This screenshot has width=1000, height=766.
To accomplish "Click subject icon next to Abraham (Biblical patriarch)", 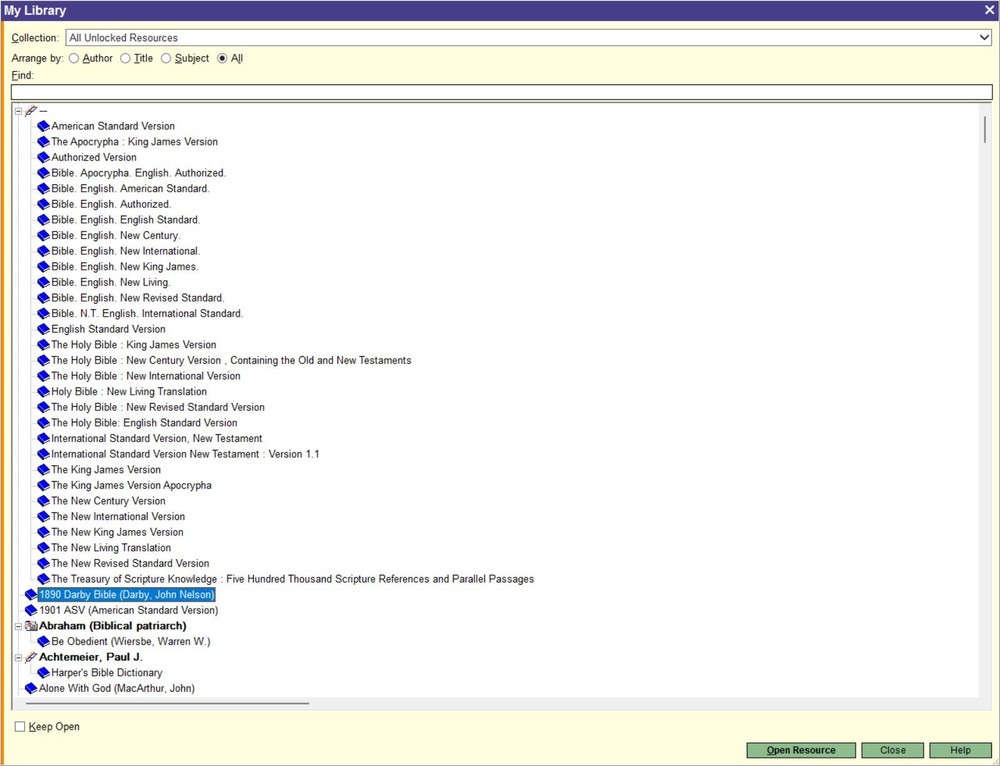I will point(31,626).
